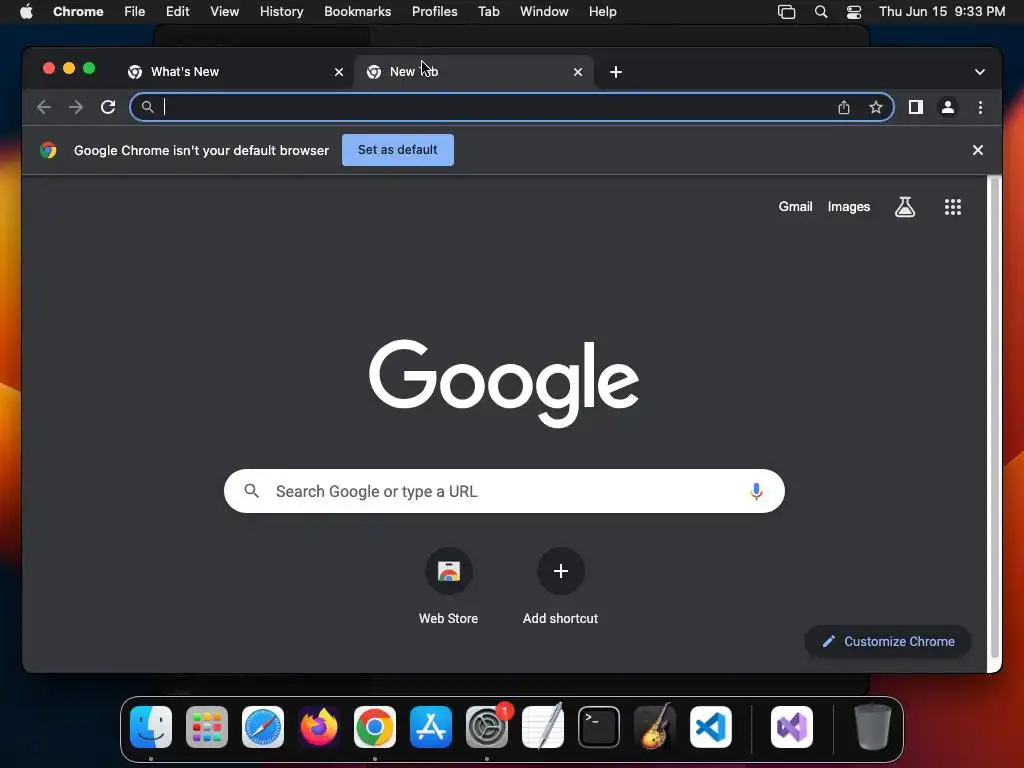Open the Google apps grid

coord(953,207)
